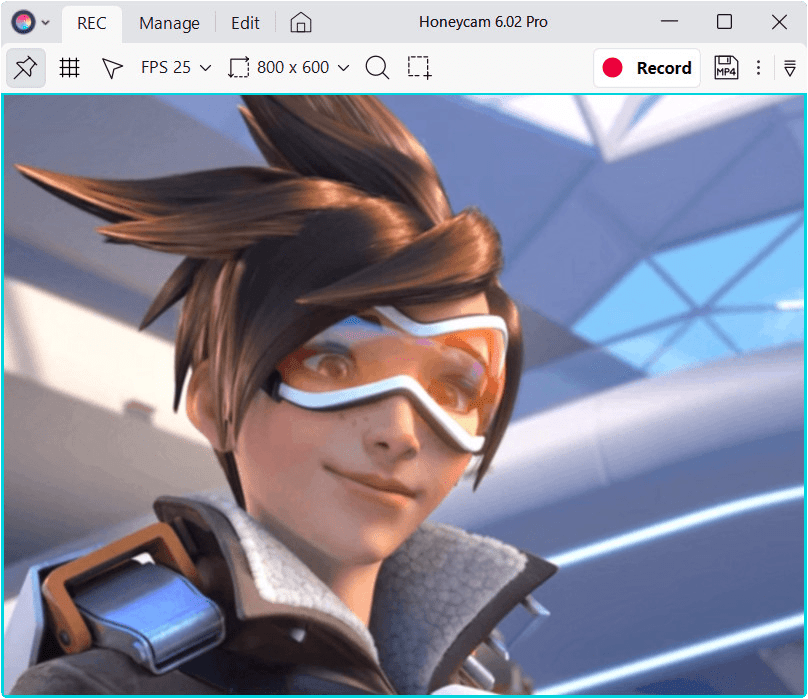Switch to the REC tab
Screen dimensions: 808x699
pos(92,23)
